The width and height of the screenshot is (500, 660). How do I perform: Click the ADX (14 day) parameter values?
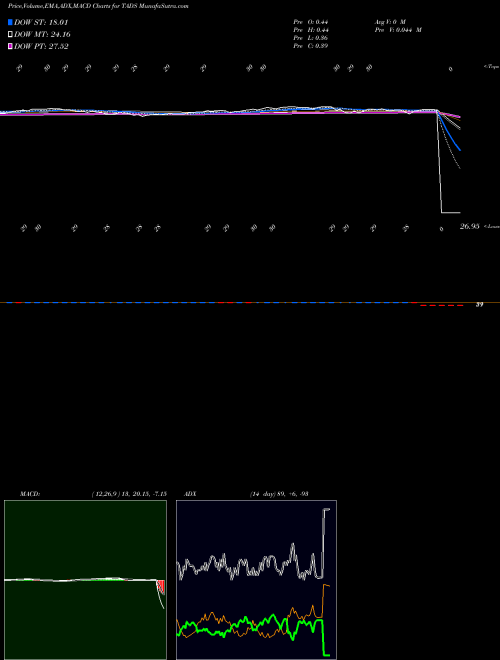point(279,494)
